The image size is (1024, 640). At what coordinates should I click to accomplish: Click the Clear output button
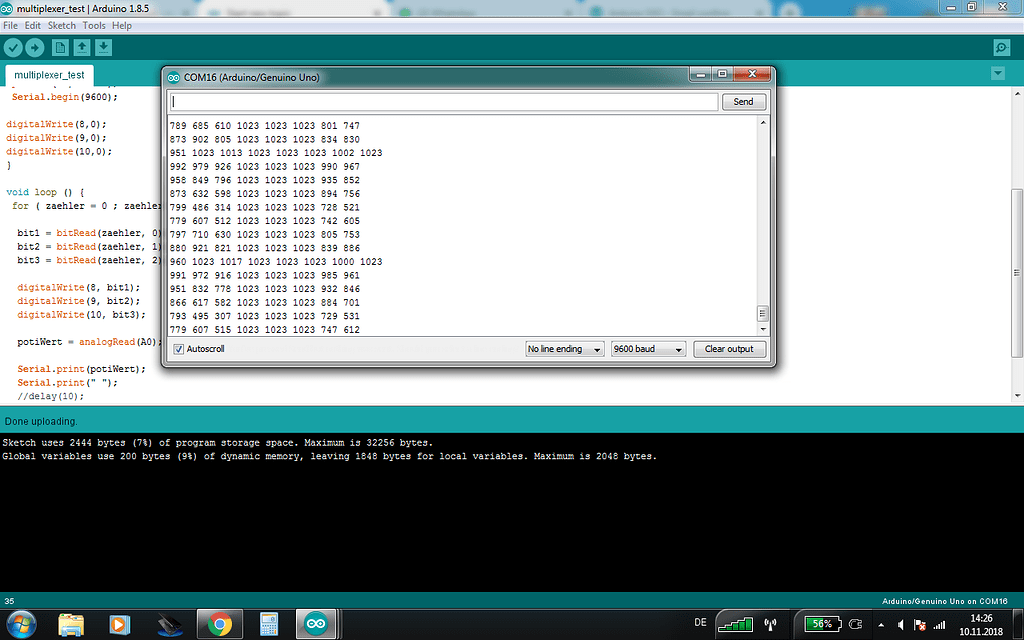point(729,349)
